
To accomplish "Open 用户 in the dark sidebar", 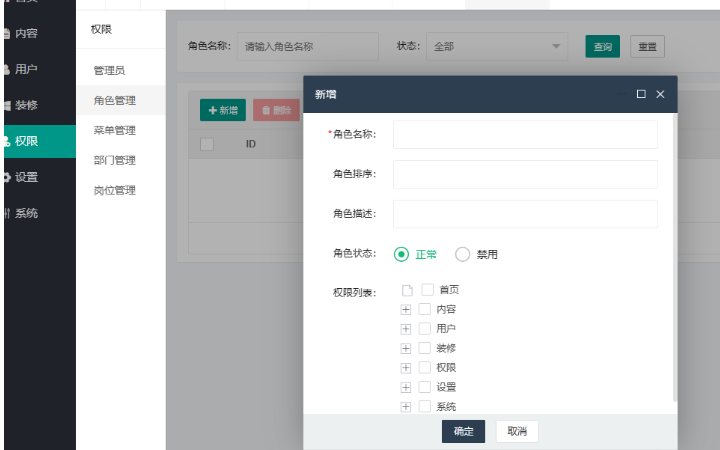I will [x=26, y=69].
